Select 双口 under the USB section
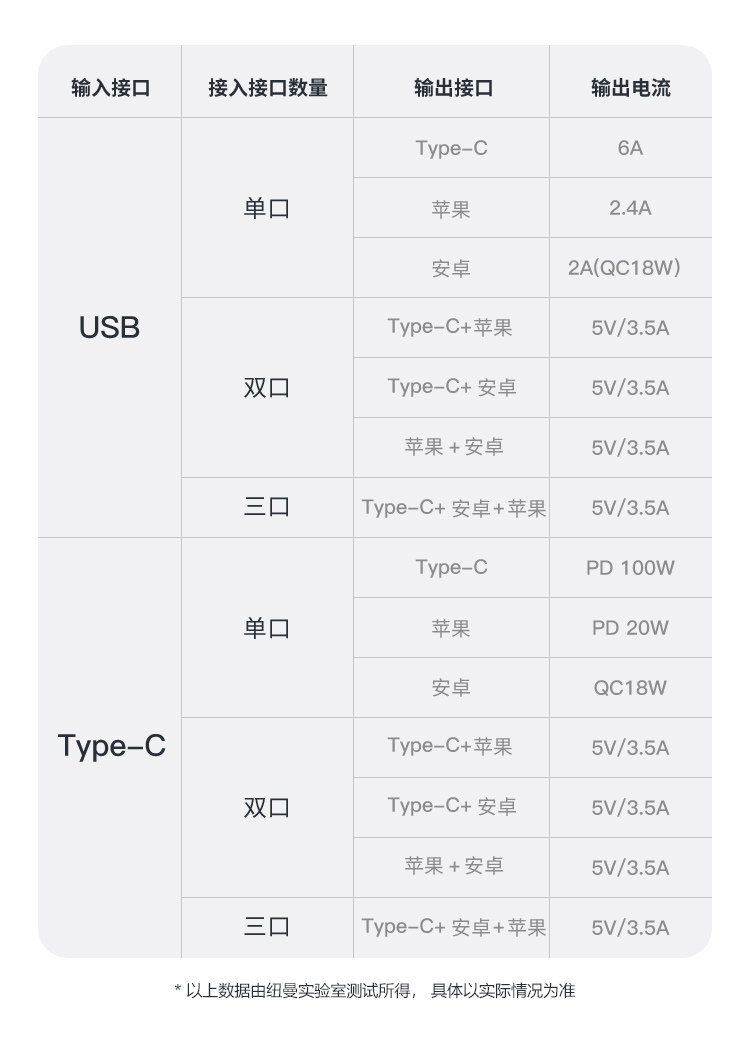 click(x=267, y=388)
